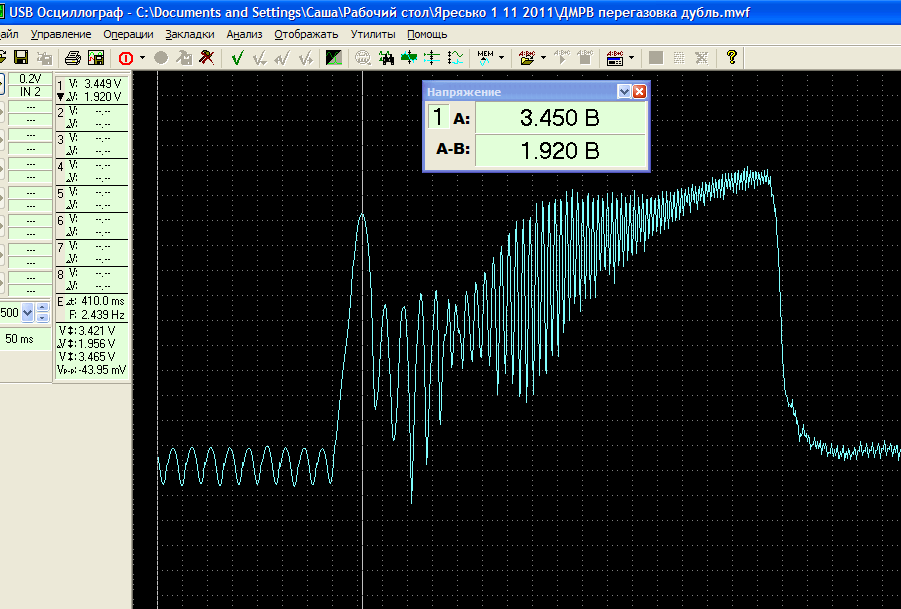Click the green sine waveform icon
901x609 pixels.
coord(455,57)
